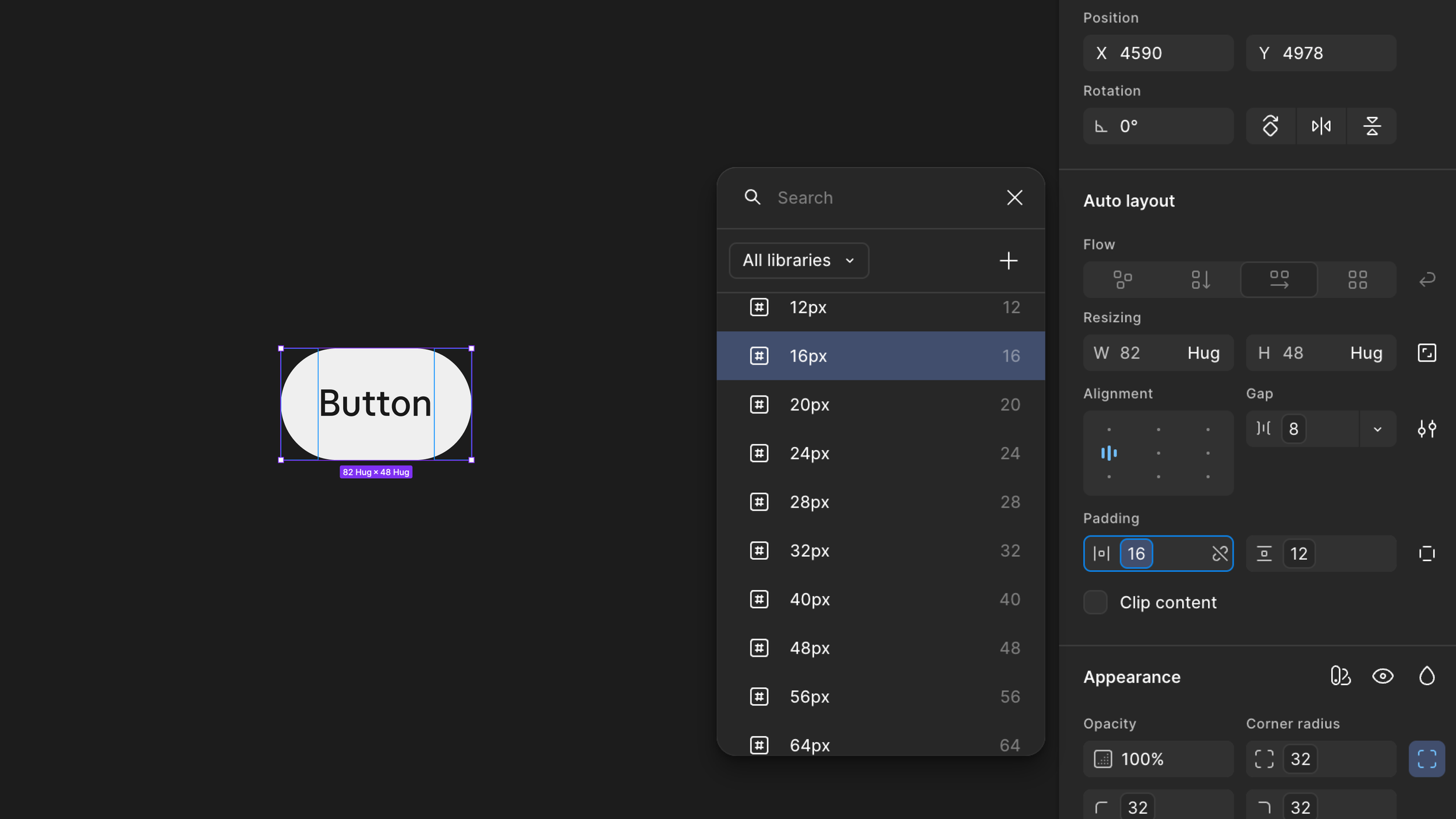Toggle individual corner radius button
The height and width of the screenshot is (819, 1456).
1427,759
